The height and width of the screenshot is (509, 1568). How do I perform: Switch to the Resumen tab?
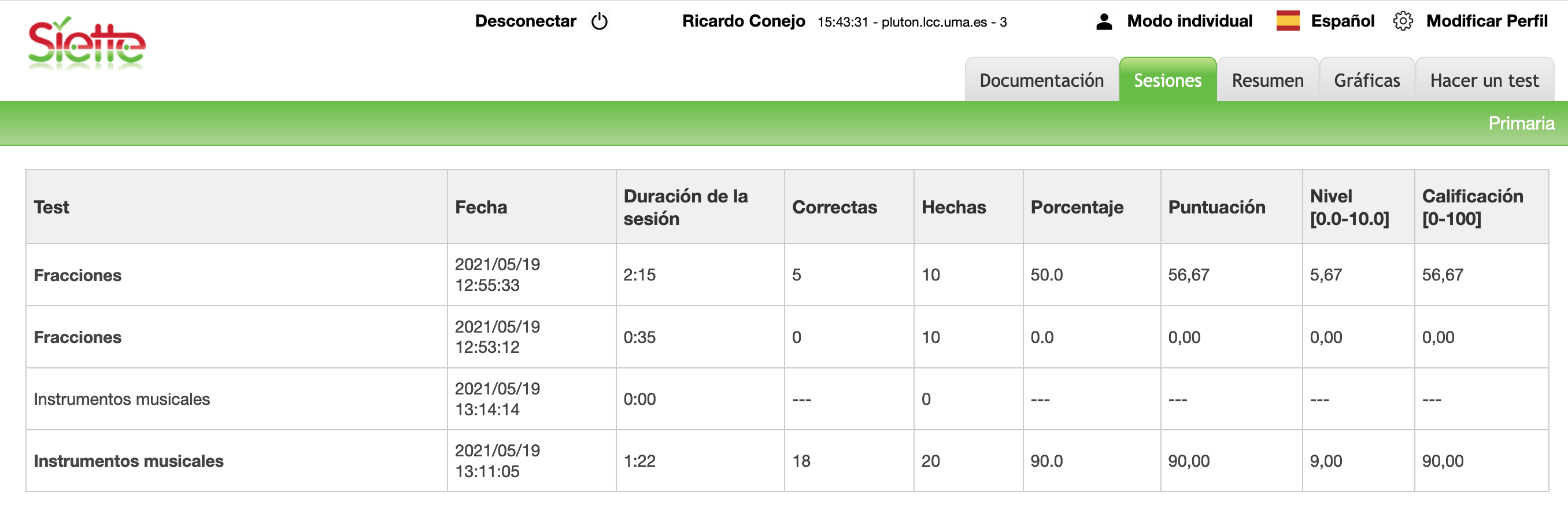[1267, 80]
